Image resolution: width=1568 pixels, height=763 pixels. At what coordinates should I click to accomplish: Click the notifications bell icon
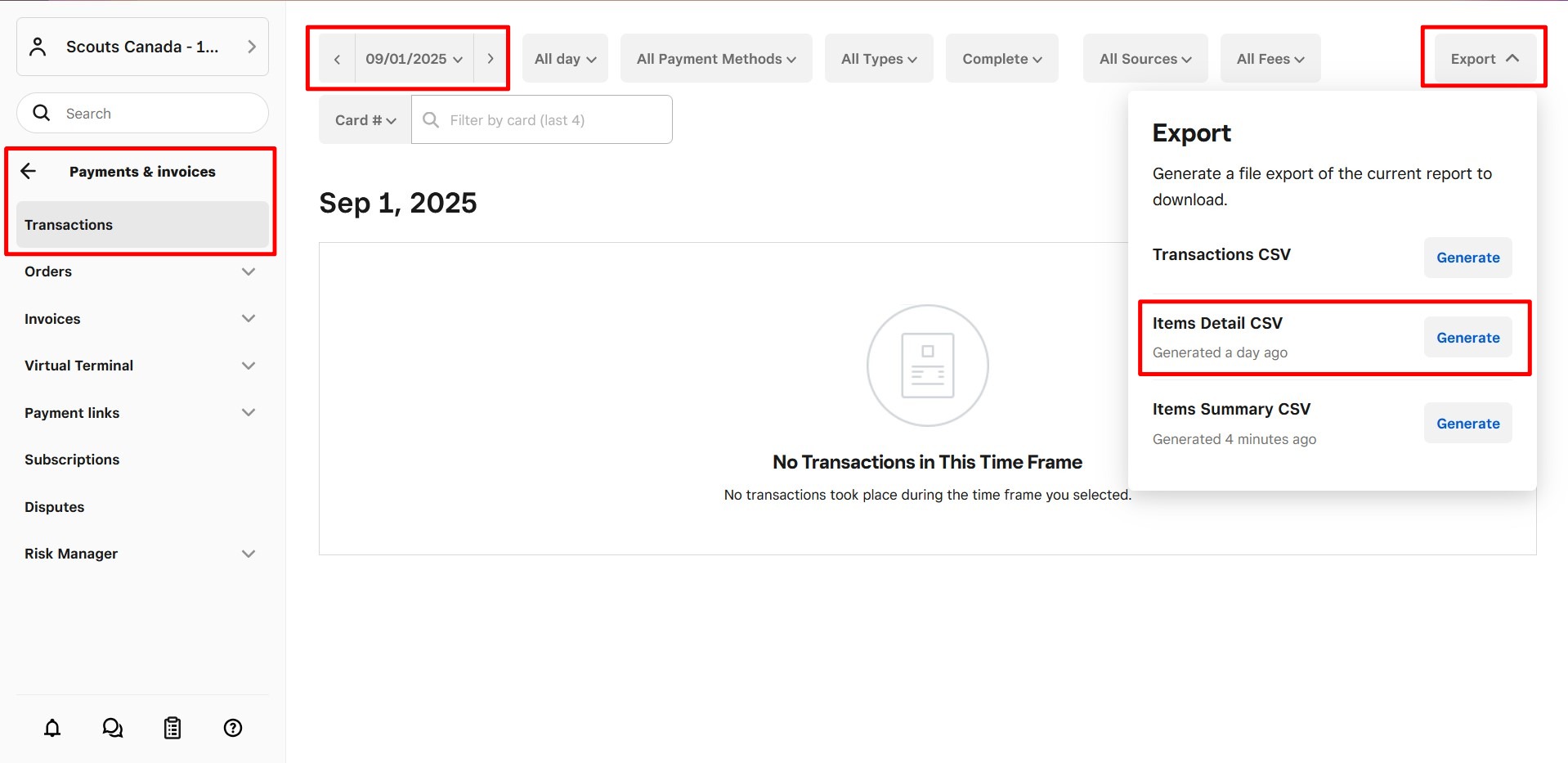(x=52, y=728)
